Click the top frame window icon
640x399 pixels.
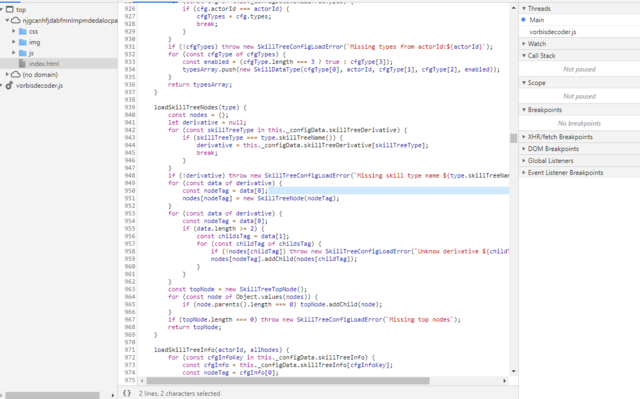pyautogui.click(x=9, y=9)
